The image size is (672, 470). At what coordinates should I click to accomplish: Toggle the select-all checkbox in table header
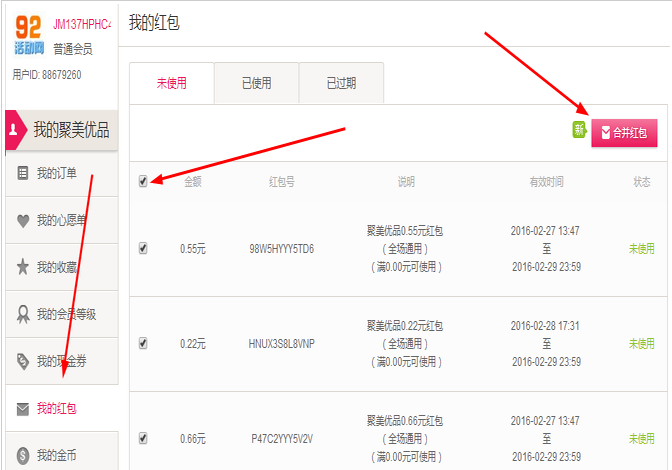143,181
